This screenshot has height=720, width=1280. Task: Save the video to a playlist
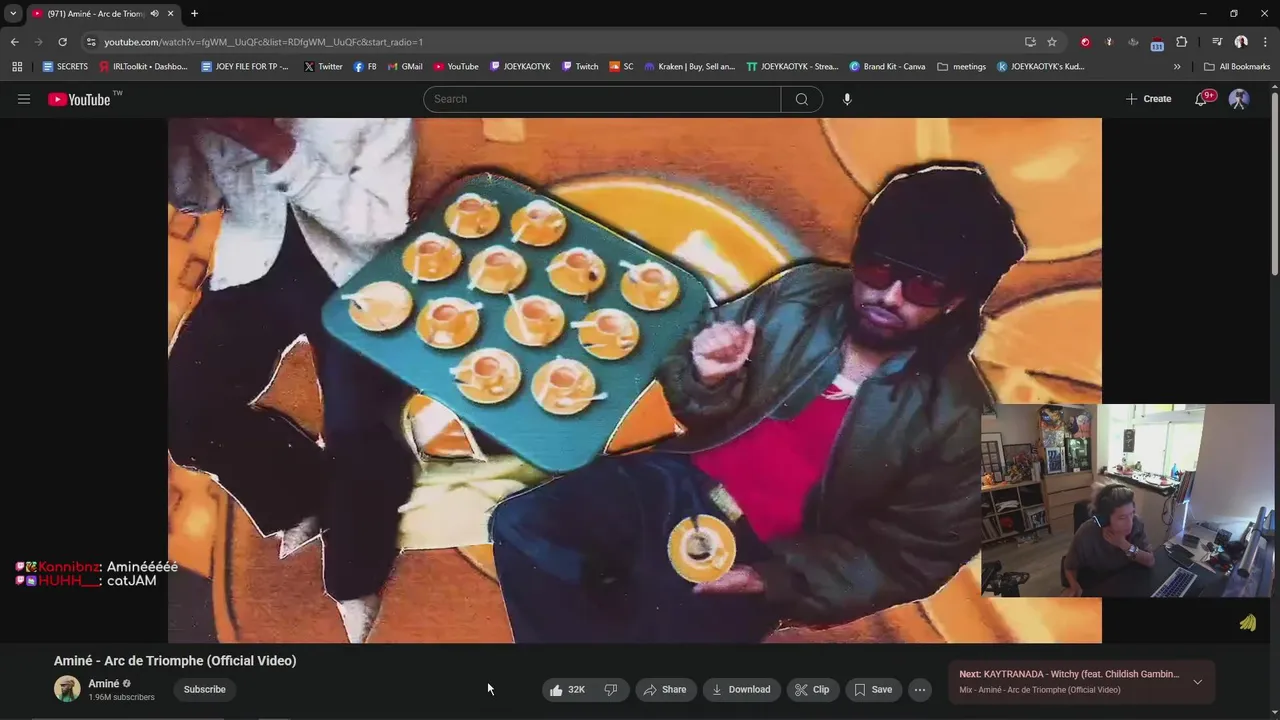pyautogui.click(x=873, y=690)
